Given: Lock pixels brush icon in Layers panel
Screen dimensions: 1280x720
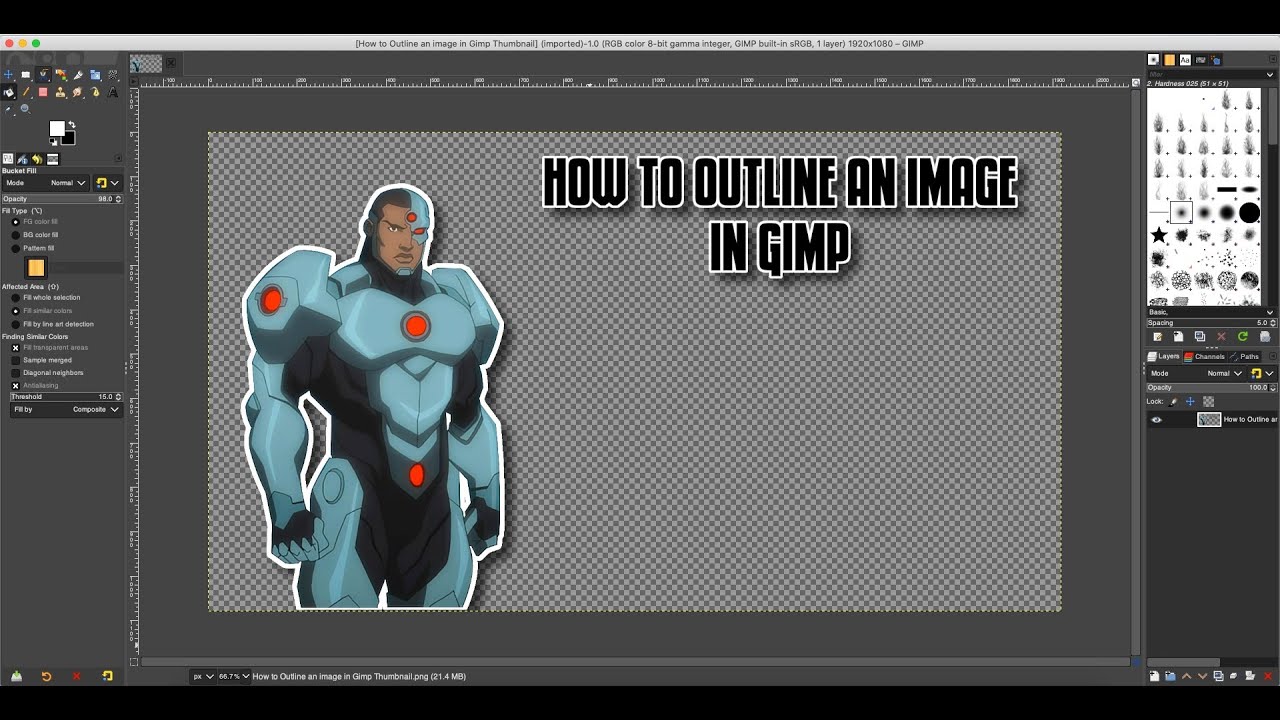Looking at the screenshot, I should 1173,402.
